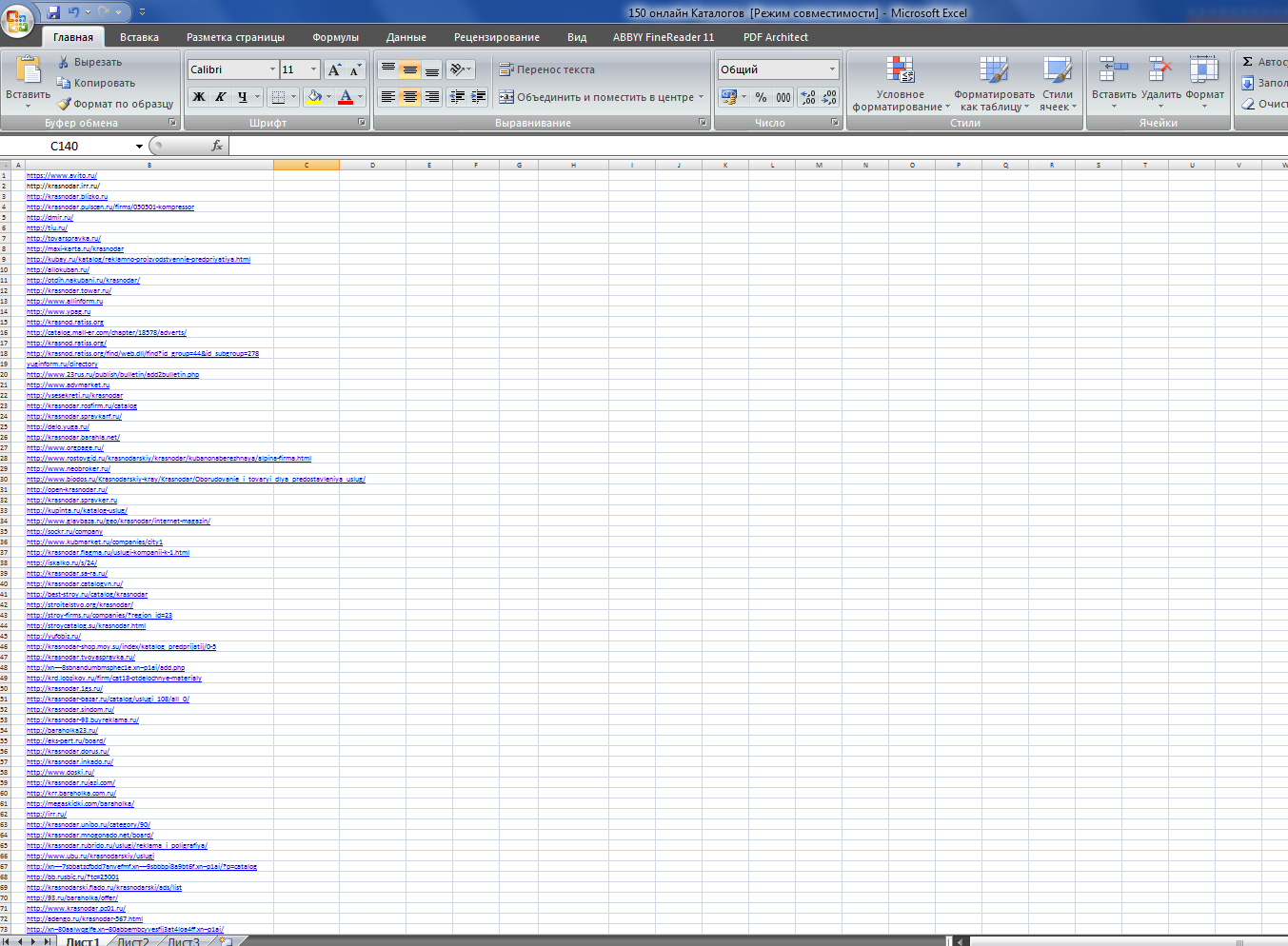Select column C header
The height and width of the screenshot is (946, 1288).
(x=307, y=165)
